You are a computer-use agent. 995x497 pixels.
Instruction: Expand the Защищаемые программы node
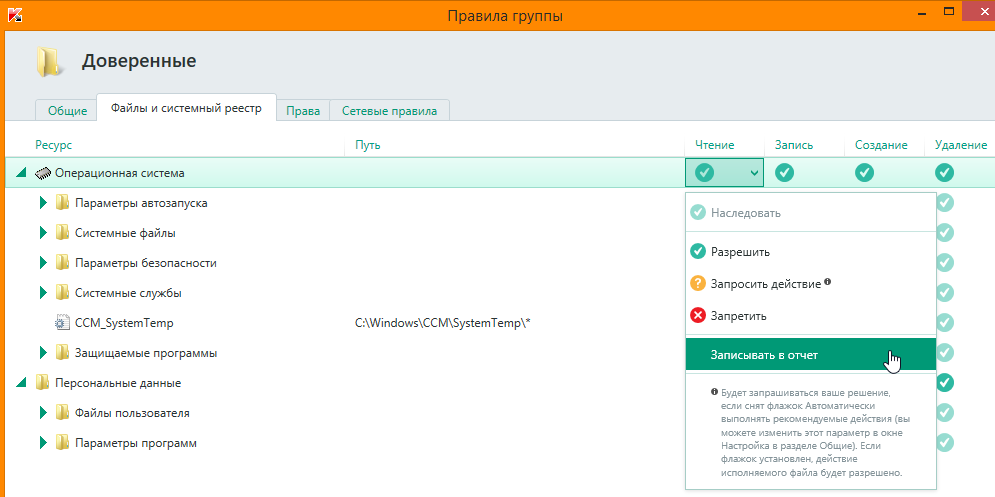pyautogui.click(x=43, y=353)
